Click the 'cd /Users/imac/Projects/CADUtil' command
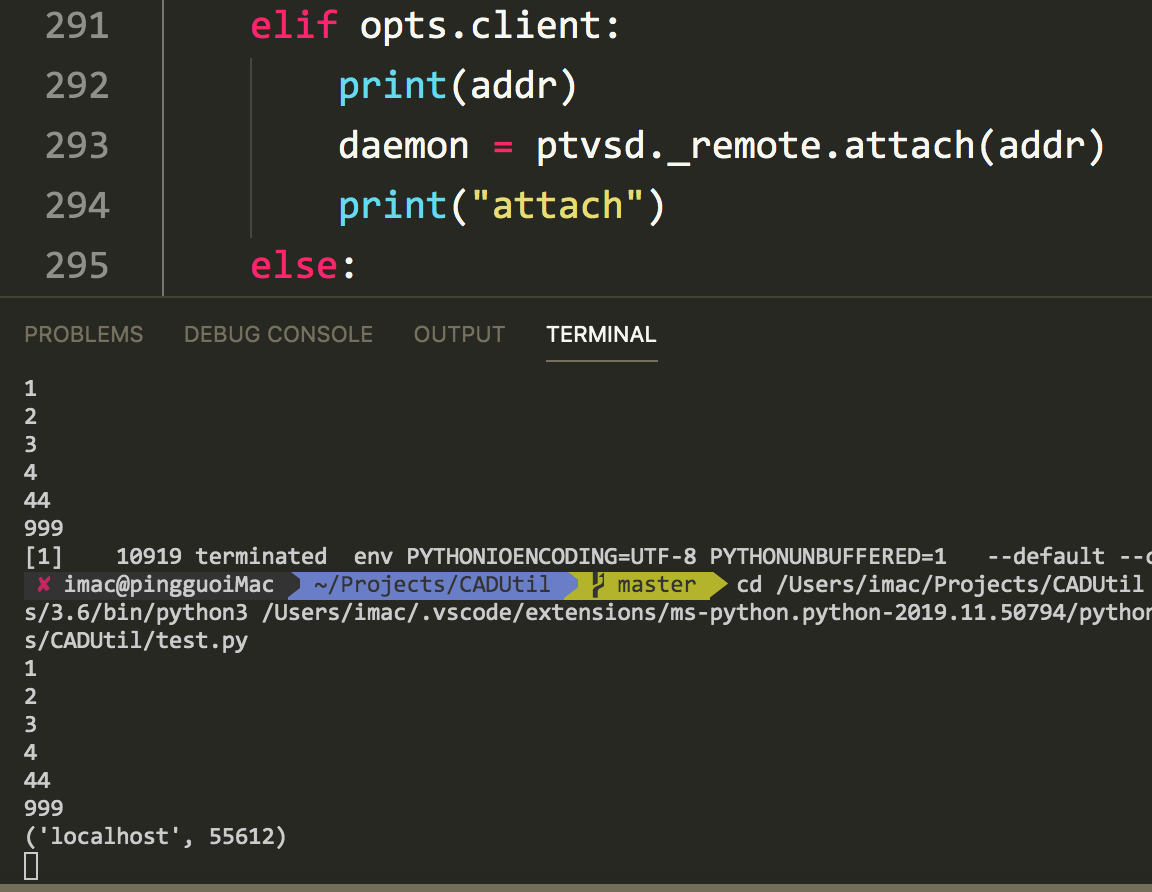Image resolution: width=1152 pixels, height=892 pixels. pyautogui.click(x=940, y=585)
